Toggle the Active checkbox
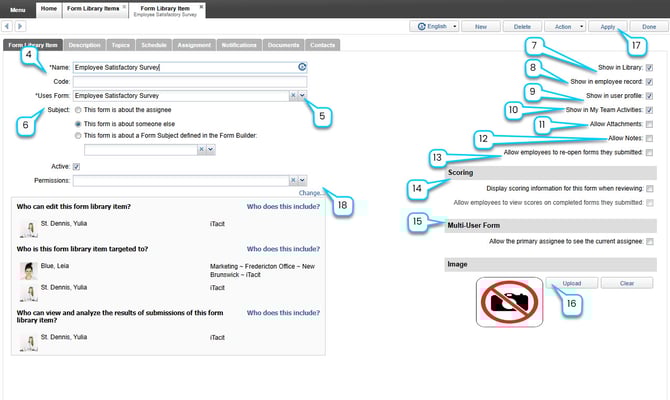 coord(77,166)
